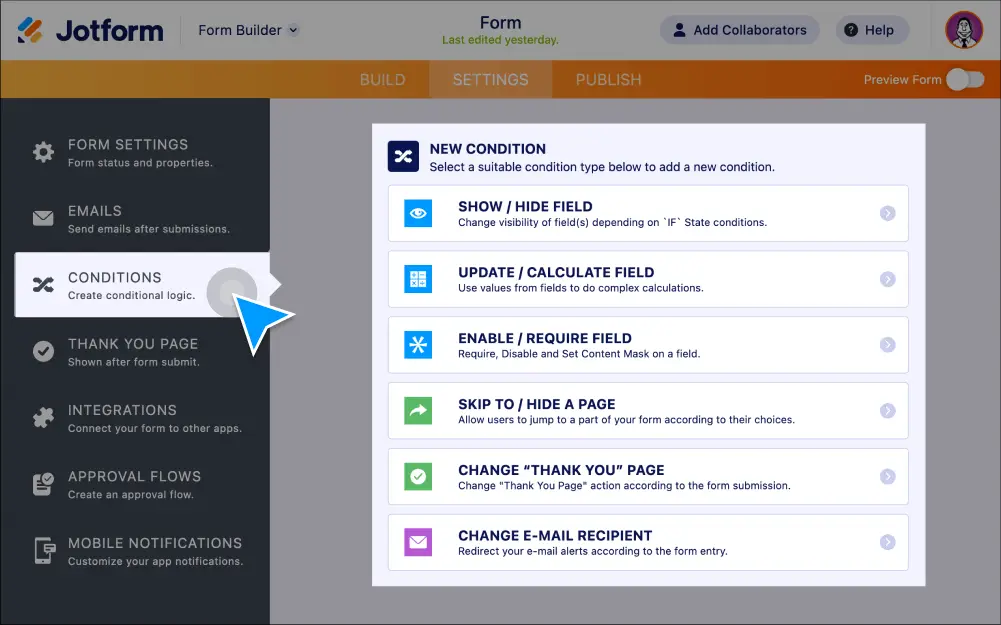The width and height of the screenshot is (1001, 625).
Task: Click the Jotform logo
Action: click(x=90, y=30)
